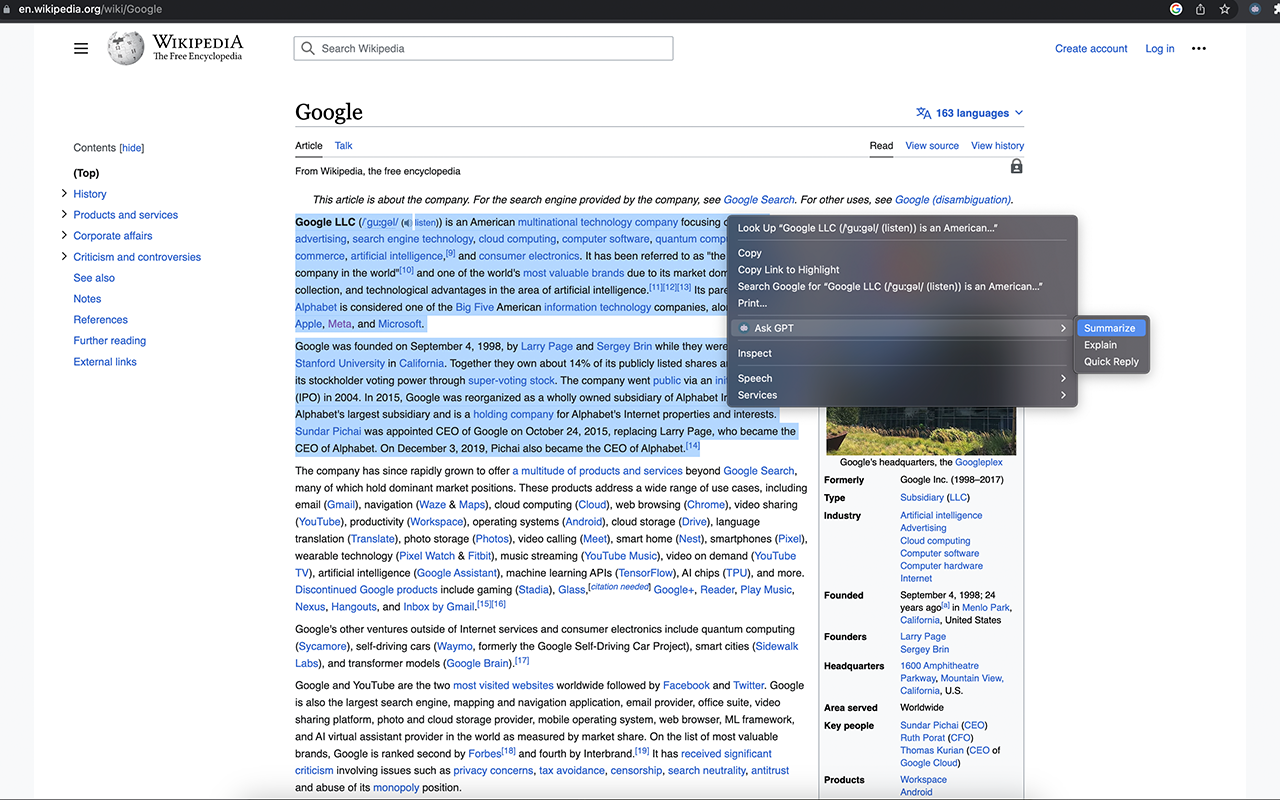Focus the Search Wikipedia input field
Viewport: 1280px width, 800px height.
pyautogui.click(x=483, y=48)
